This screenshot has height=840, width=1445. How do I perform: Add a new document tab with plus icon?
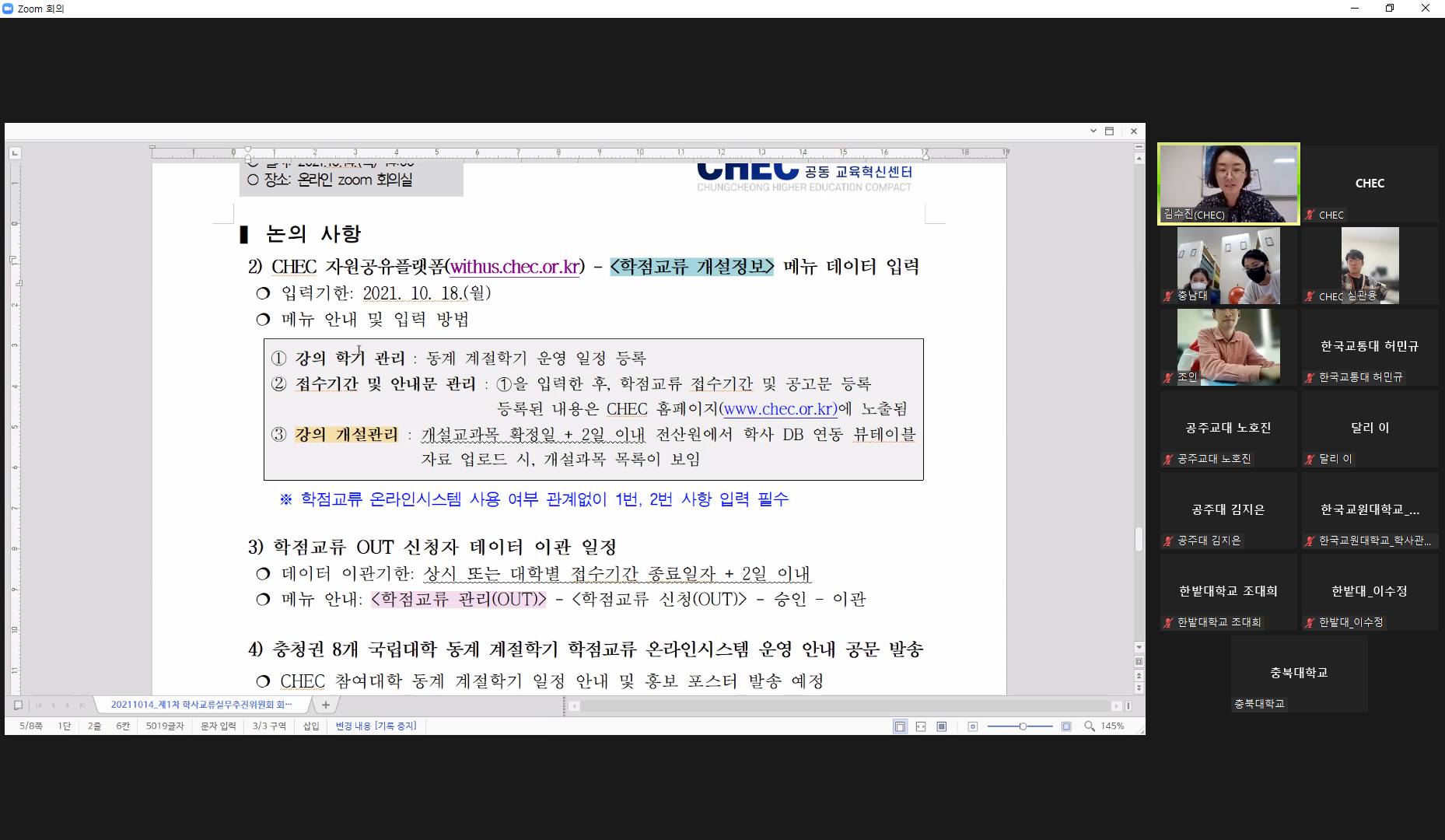point(326,705)
